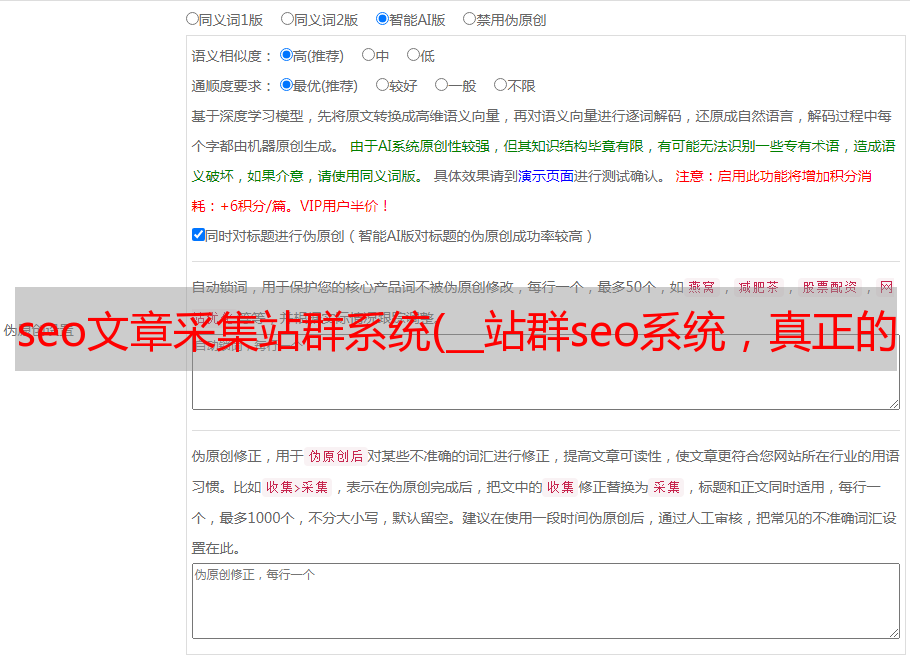Click inside the 伪原创修正 text area
The width and height of the screenshot is (911, 658).
coord(546,601)
